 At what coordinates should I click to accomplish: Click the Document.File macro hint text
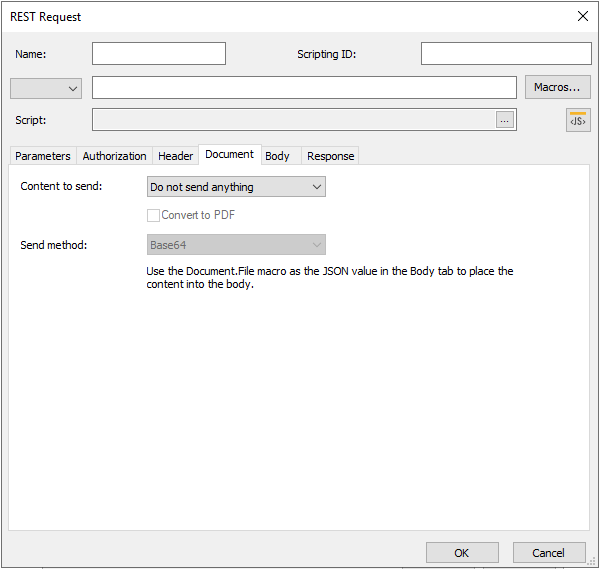click(329, 278)
